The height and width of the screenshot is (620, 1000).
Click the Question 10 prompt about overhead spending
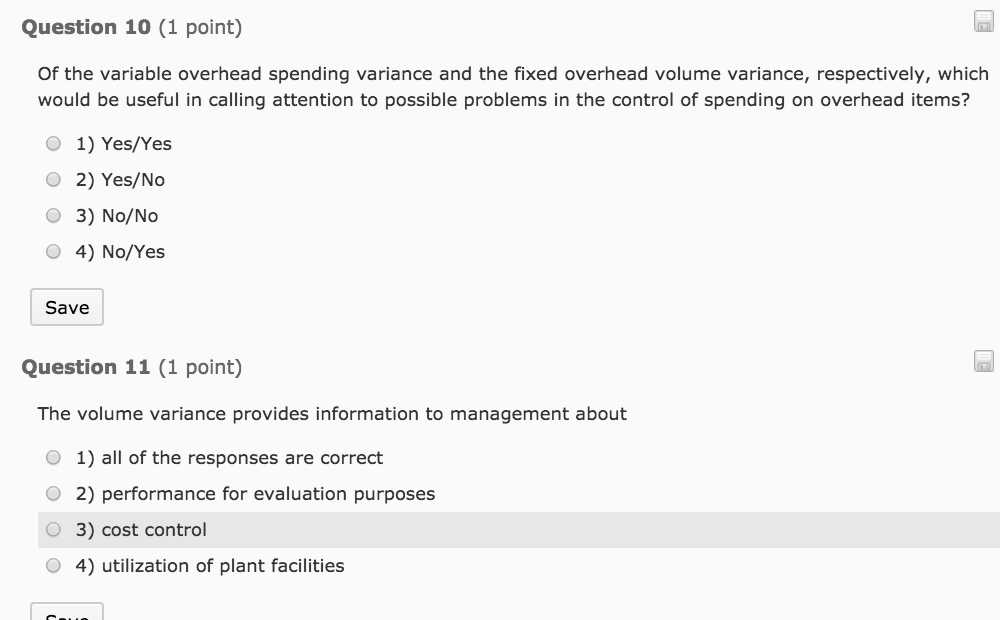500,86
